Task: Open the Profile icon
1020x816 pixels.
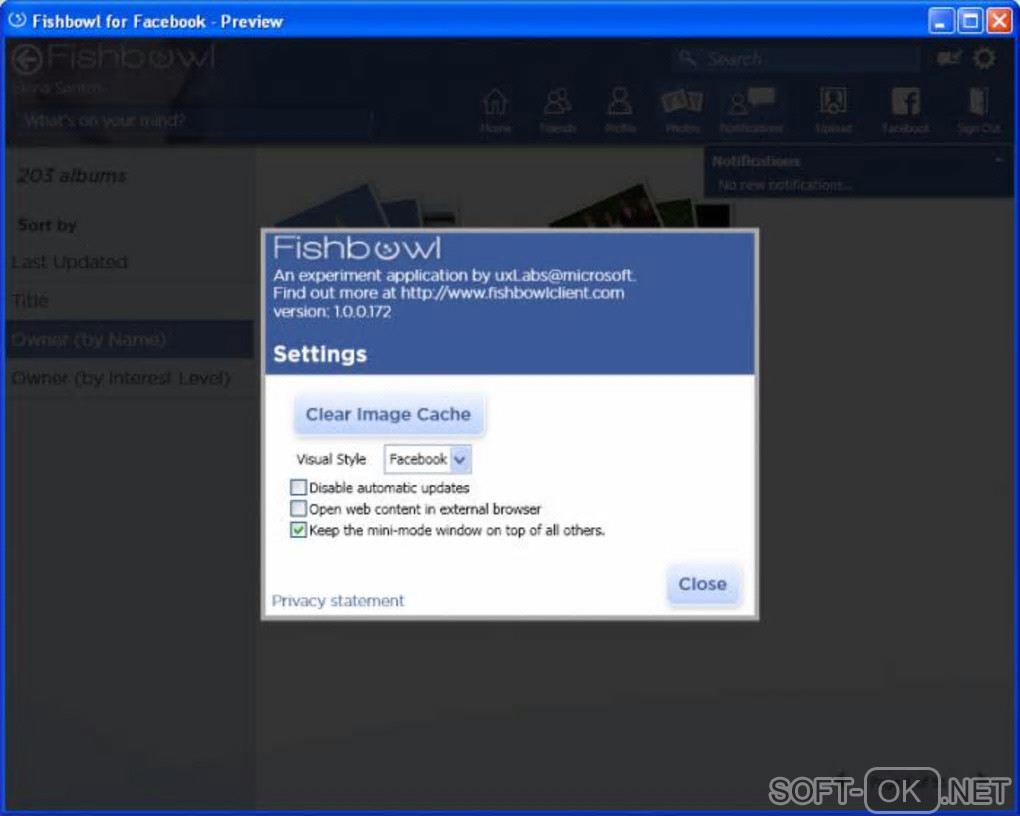Action: pyautogui.click(x=620, y=110)
